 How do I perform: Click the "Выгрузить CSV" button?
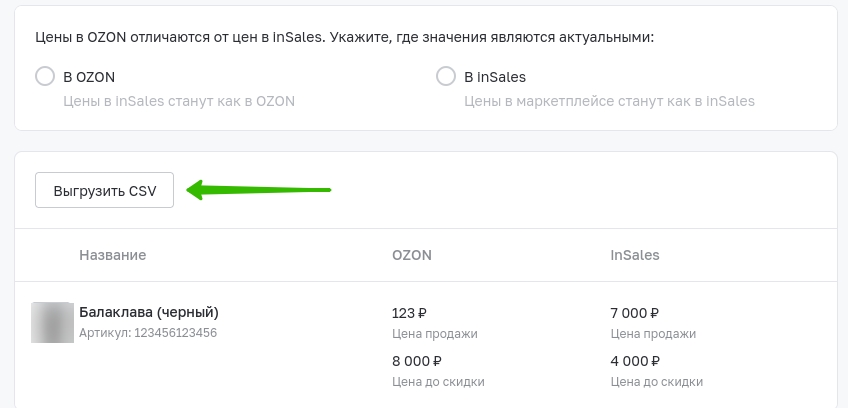click(104, 190)
